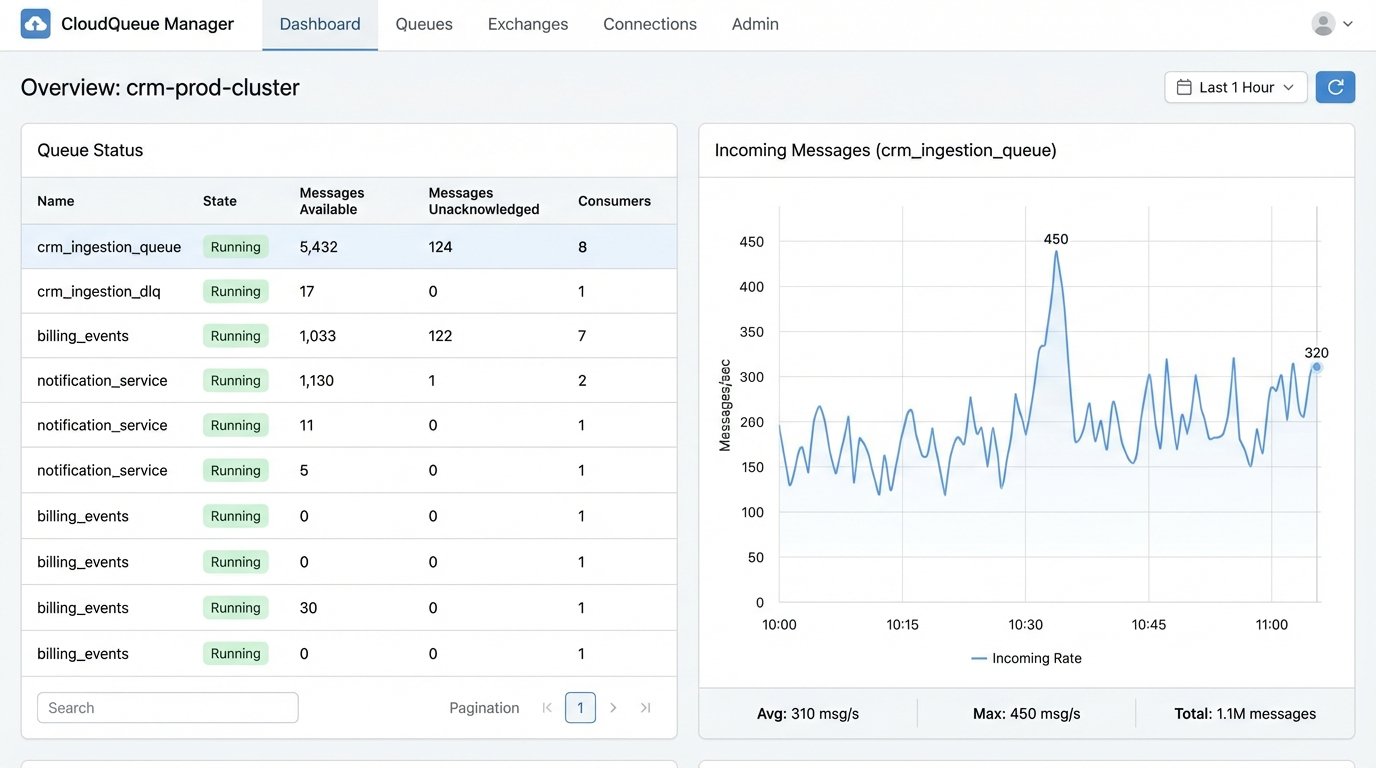
Task: Click the Search field in Queue Status
Action: (x=167, y=707)
